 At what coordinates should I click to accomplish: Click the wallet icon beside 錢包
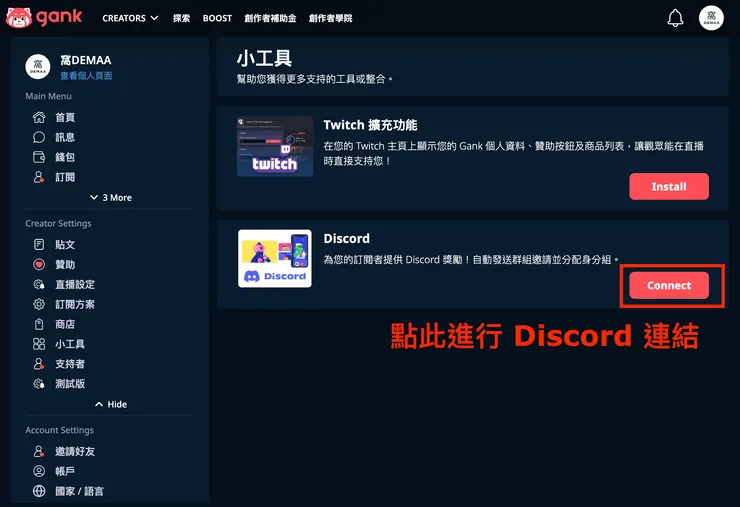[x=39, y=157]
